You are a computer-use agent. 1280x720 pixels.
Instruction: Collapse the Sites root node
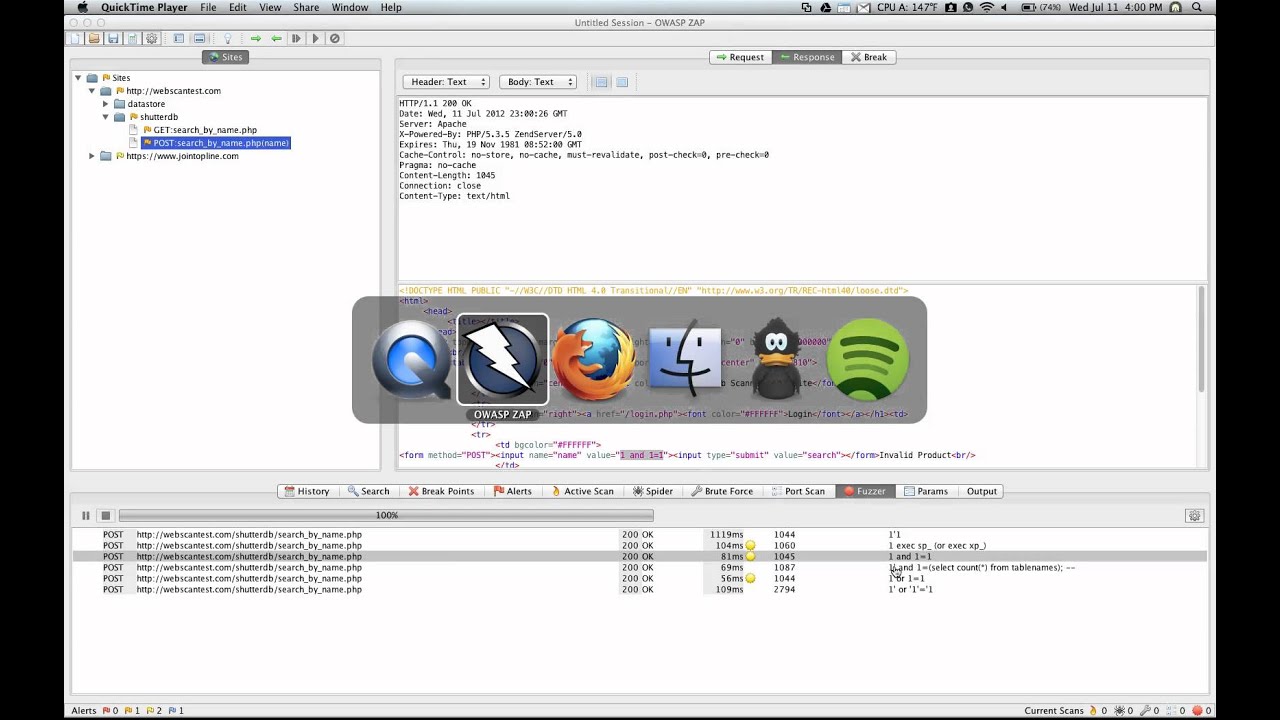coord(78,77)
